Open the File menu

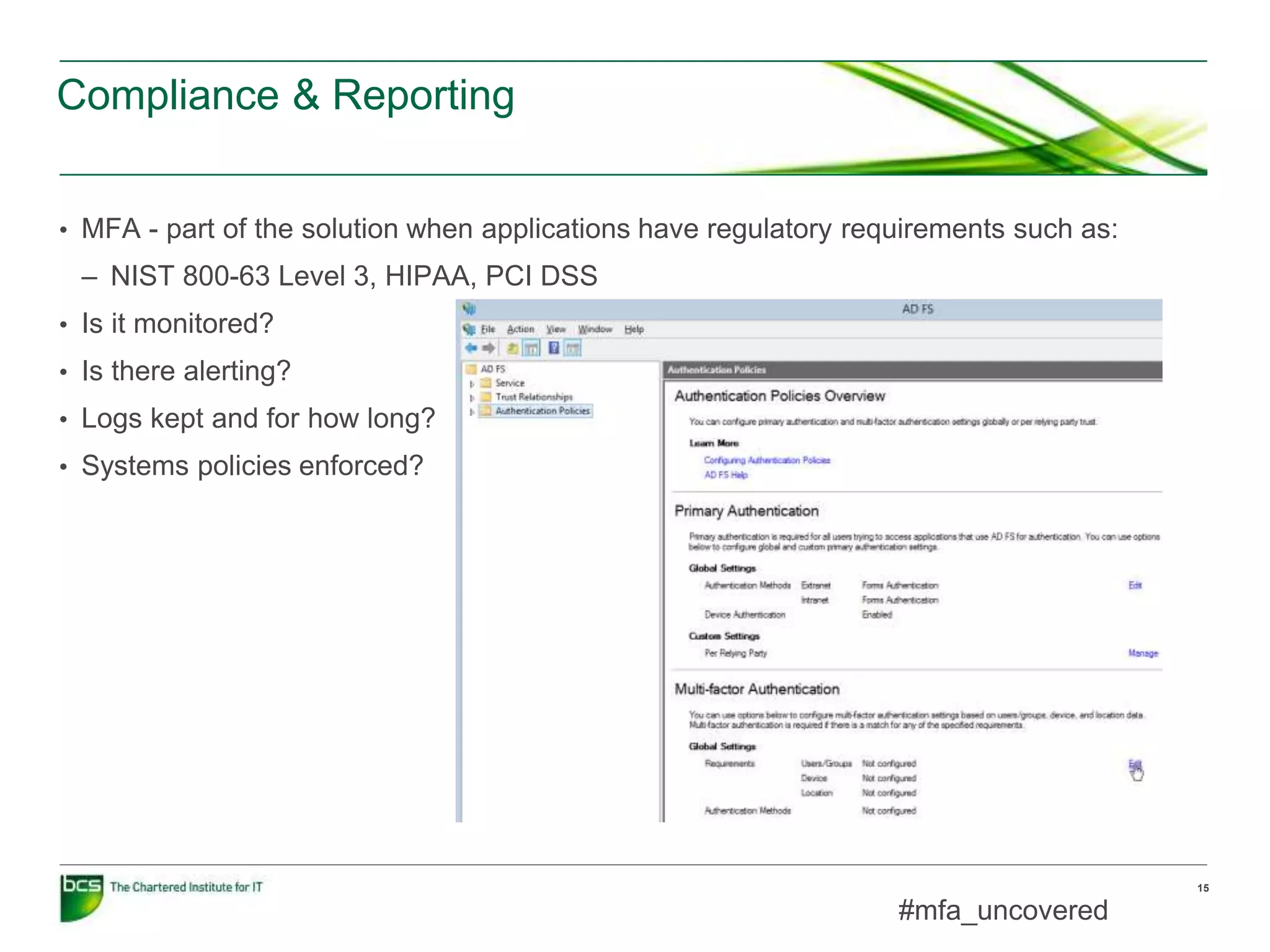tap(488, 329)
